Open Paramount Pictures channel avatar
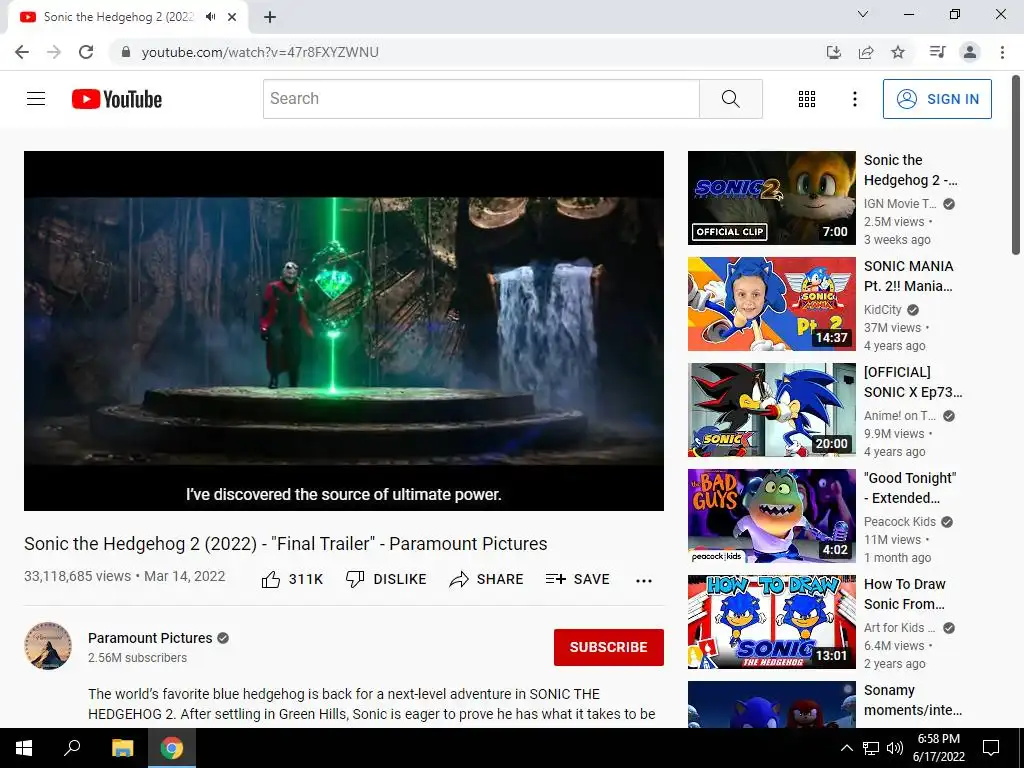 pyautogui.click(x=48, y=646)
